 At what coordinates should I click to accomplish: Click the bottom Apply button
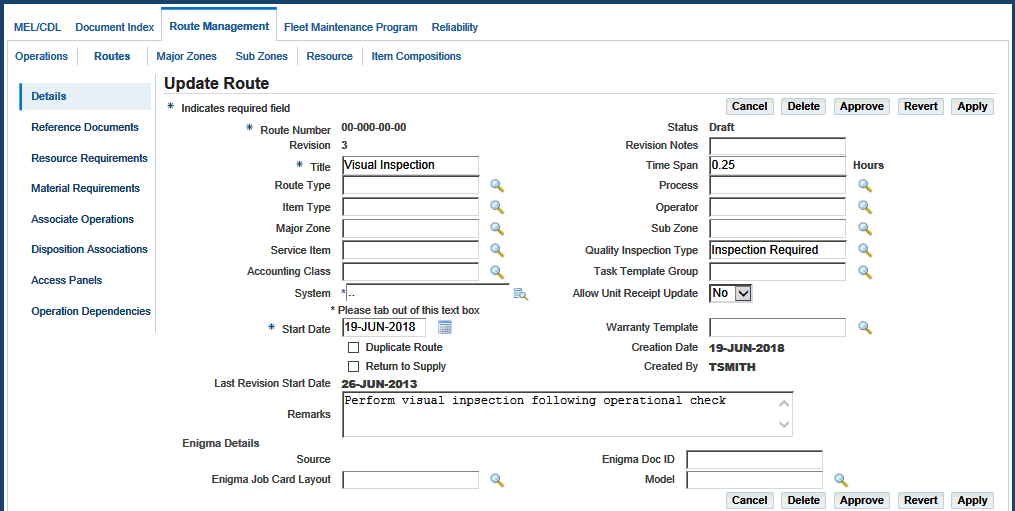click(972, 500)
